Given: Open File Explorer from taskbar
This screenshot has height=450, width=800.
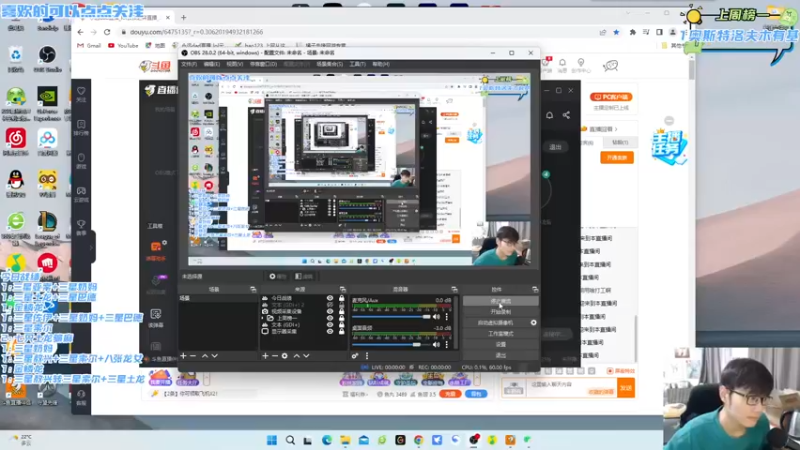Looking at the screenshot, I should pos(345,440).
